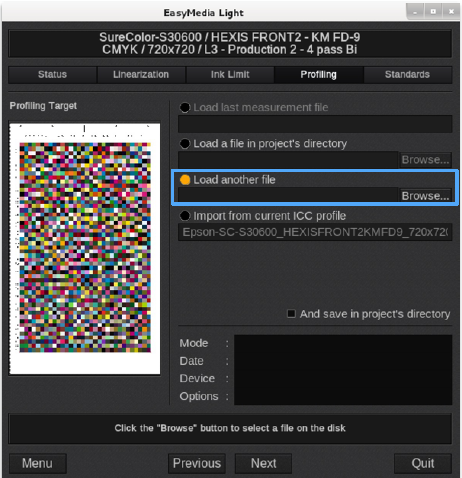Maximize the EasyMedia Light window
The image size is (462, 478).
coord(433,12)
